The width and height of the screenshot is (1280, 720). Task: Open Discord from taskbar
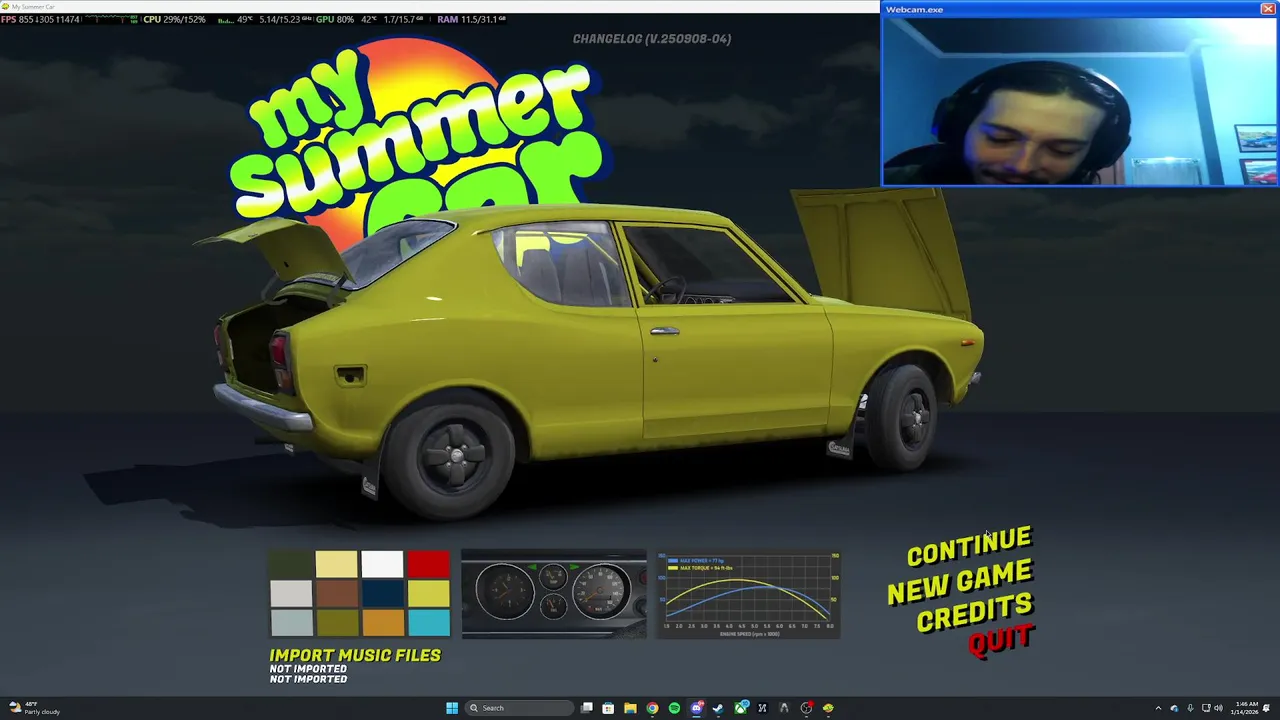click(x=697, y=708)
